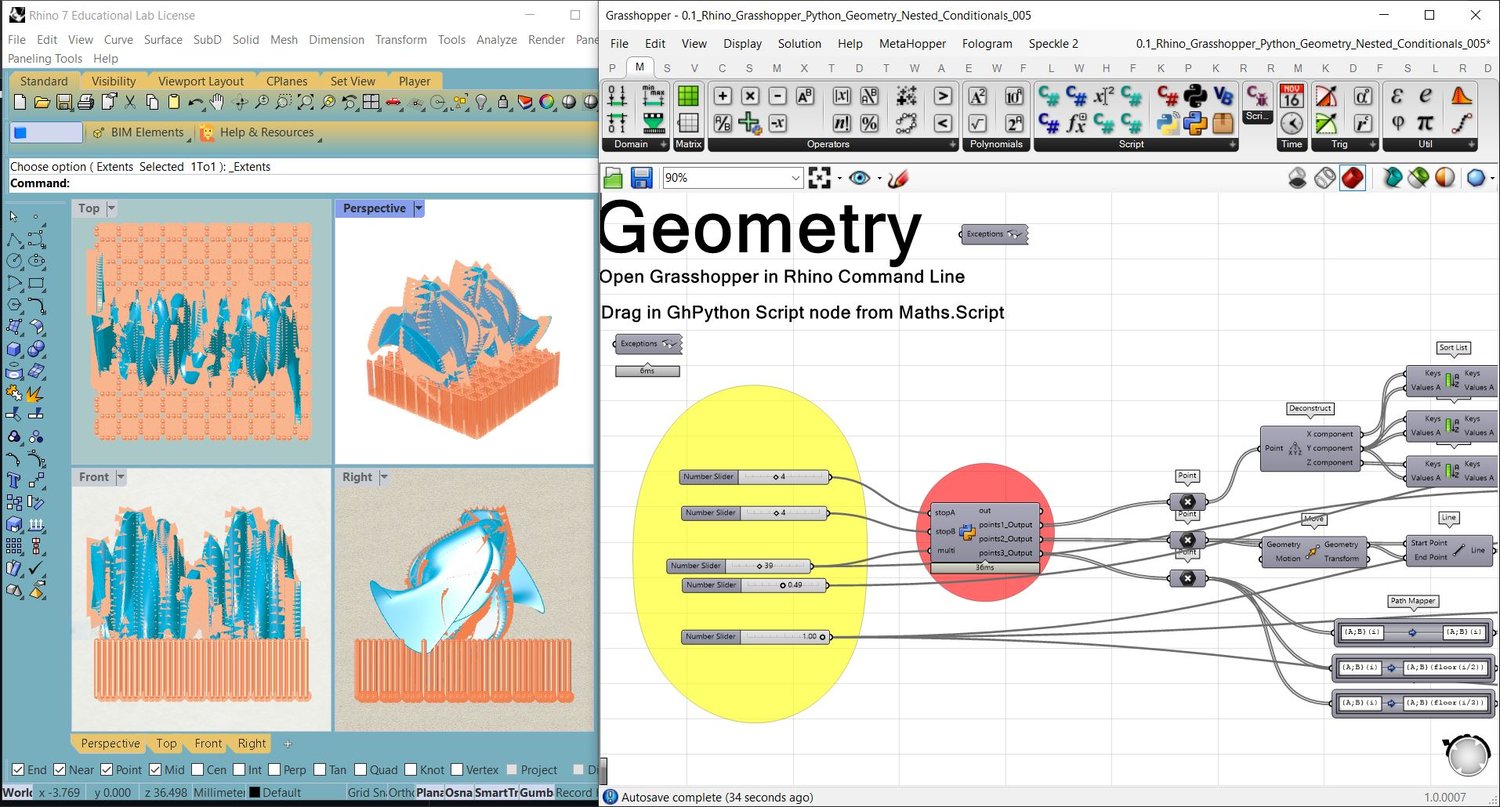Click the Grasshopper Save blue floppy icon
Viewport: 1500px width, 807px height.
point(641,177)
